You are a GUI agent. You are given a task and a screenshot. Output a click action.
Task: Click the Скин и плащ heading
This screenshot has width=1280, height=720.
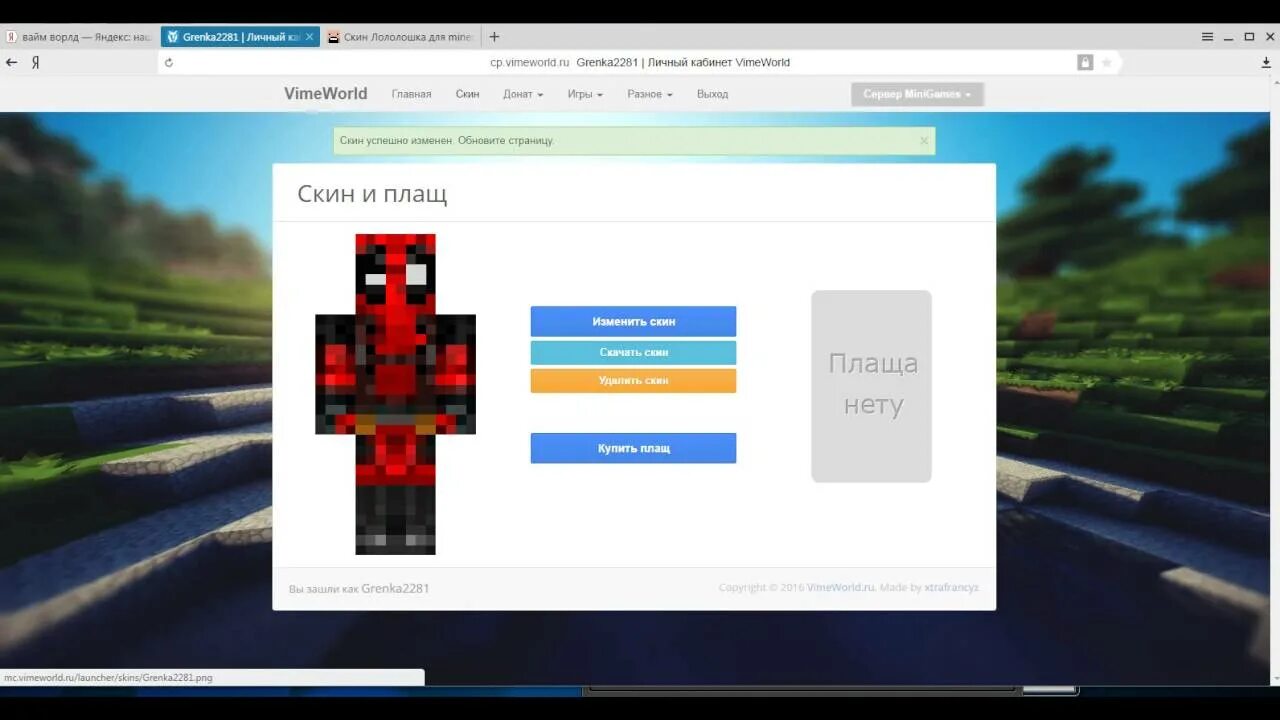[x=372, y=194]
